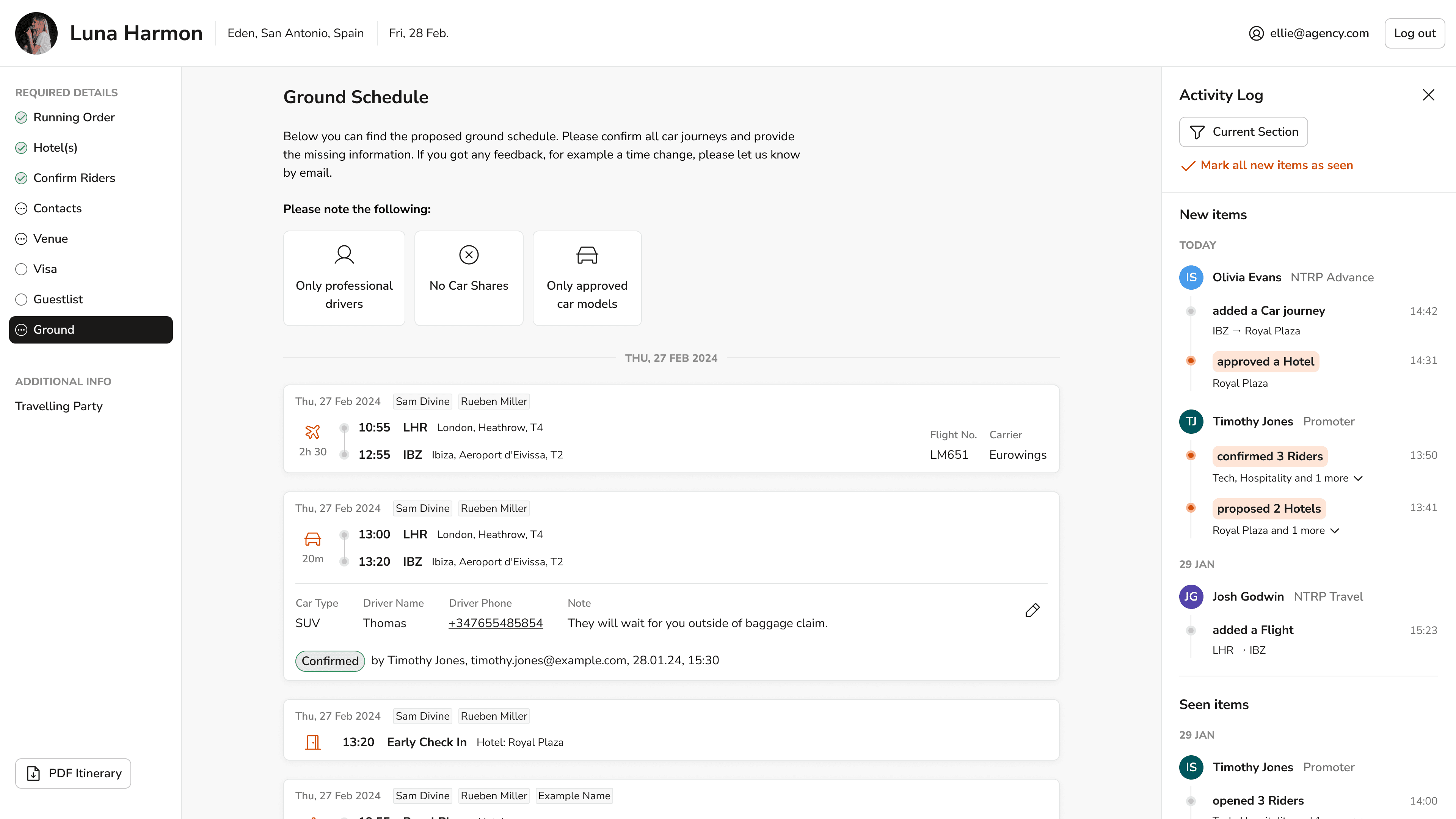Image resolution: width=1456 pixels, height=819 pixels.
Task: Select the Visa empty status circle
Action: [22, 269]
